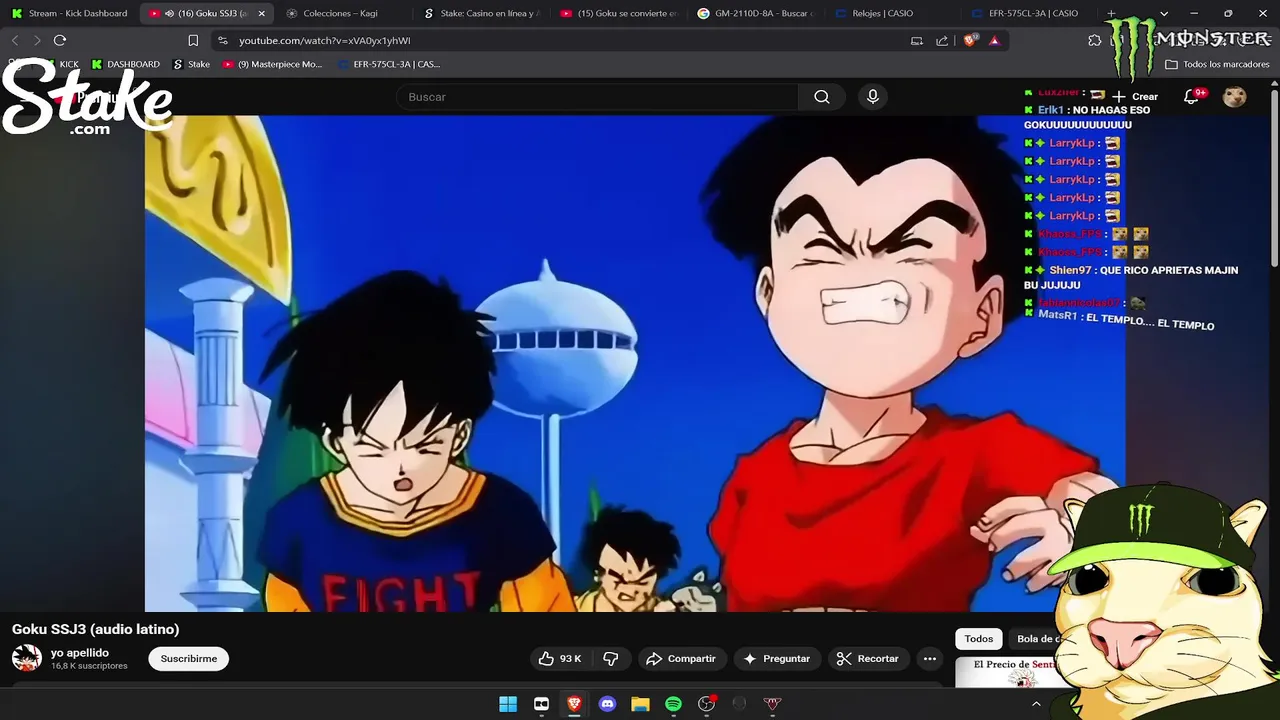Mute audio icon on the Goku SSJ3 tab
This screenshot has height=720, width=1280.
click(x=169, y=13)
